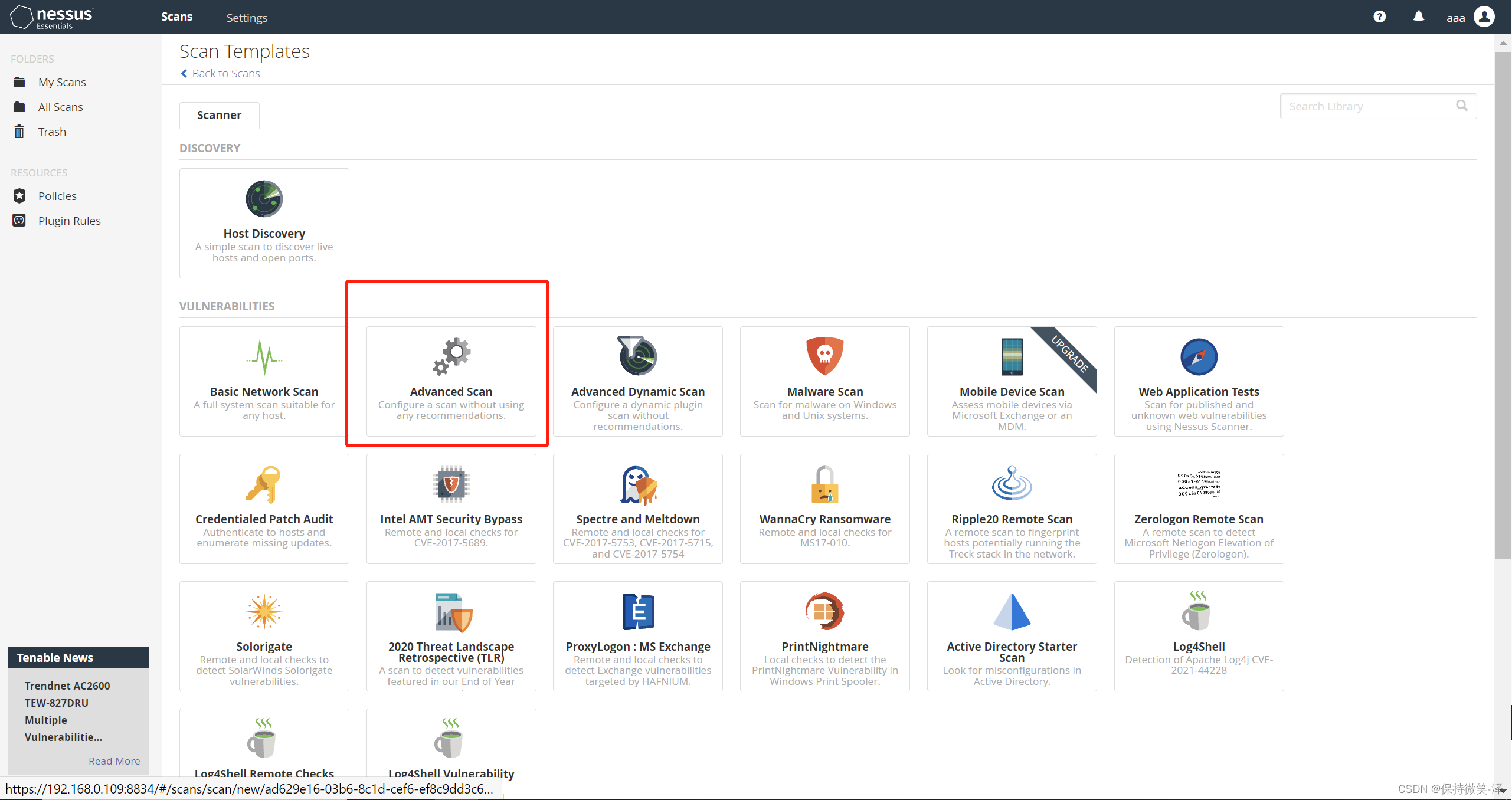The image size is (1512, 800).
Task: Select the Advanced Scan gears icon
Action: click(451, 356)
